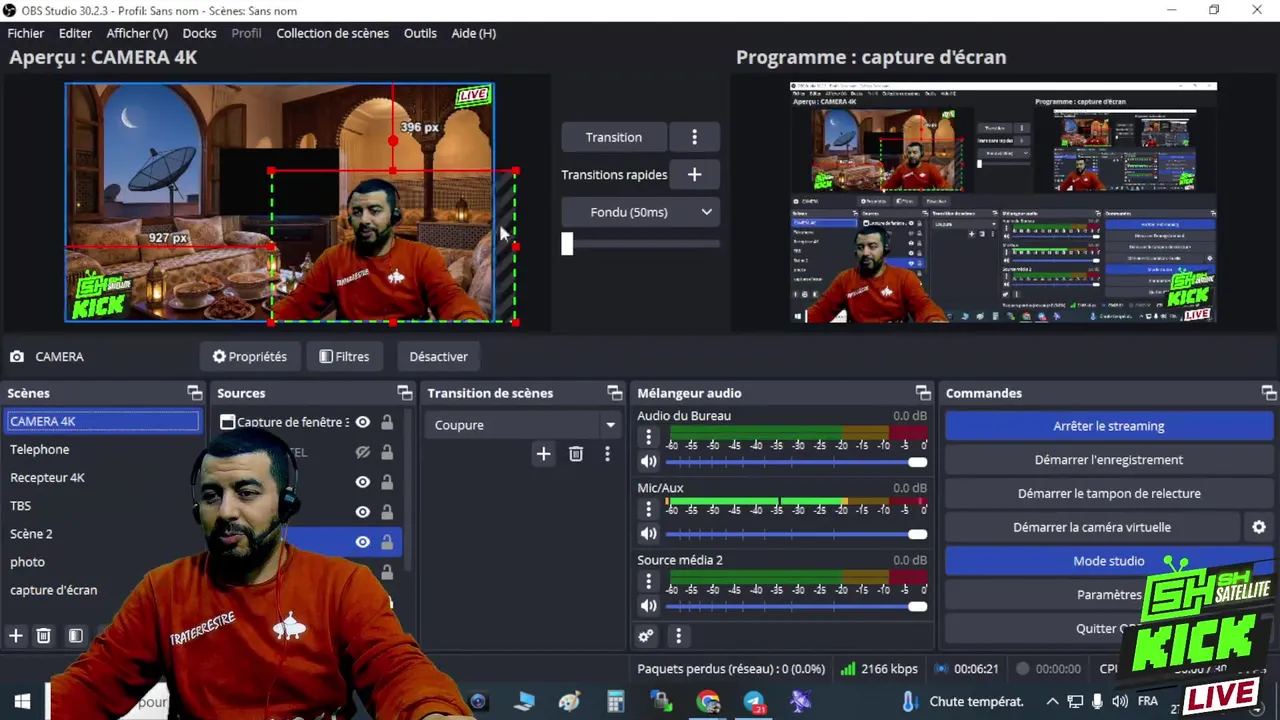Open the Aide (H) menu
Viewport: 1280px width, 720px height.
click(473, 33)
